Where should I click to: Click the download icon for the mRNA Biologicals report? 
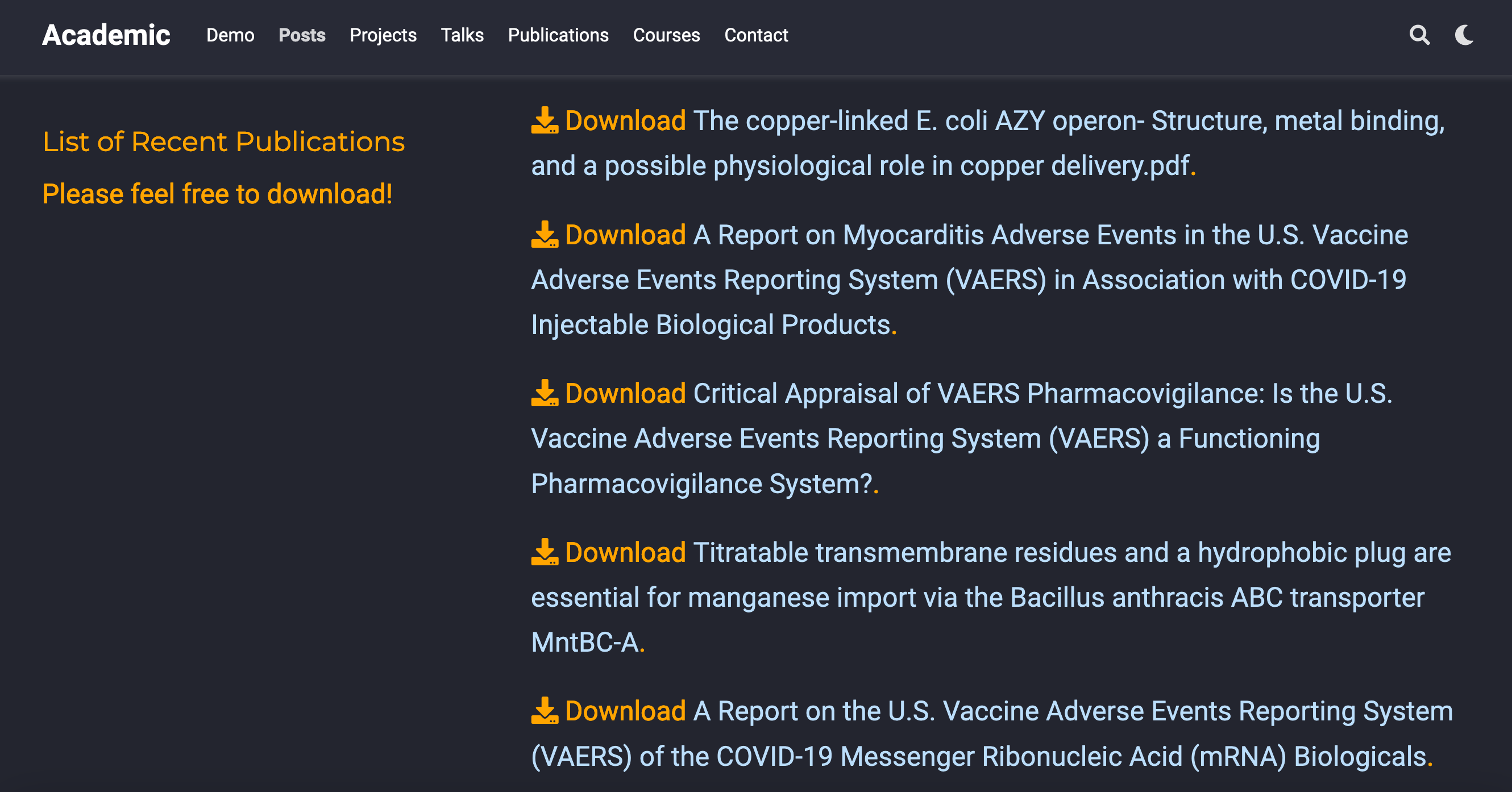click(x=545, y=710)
